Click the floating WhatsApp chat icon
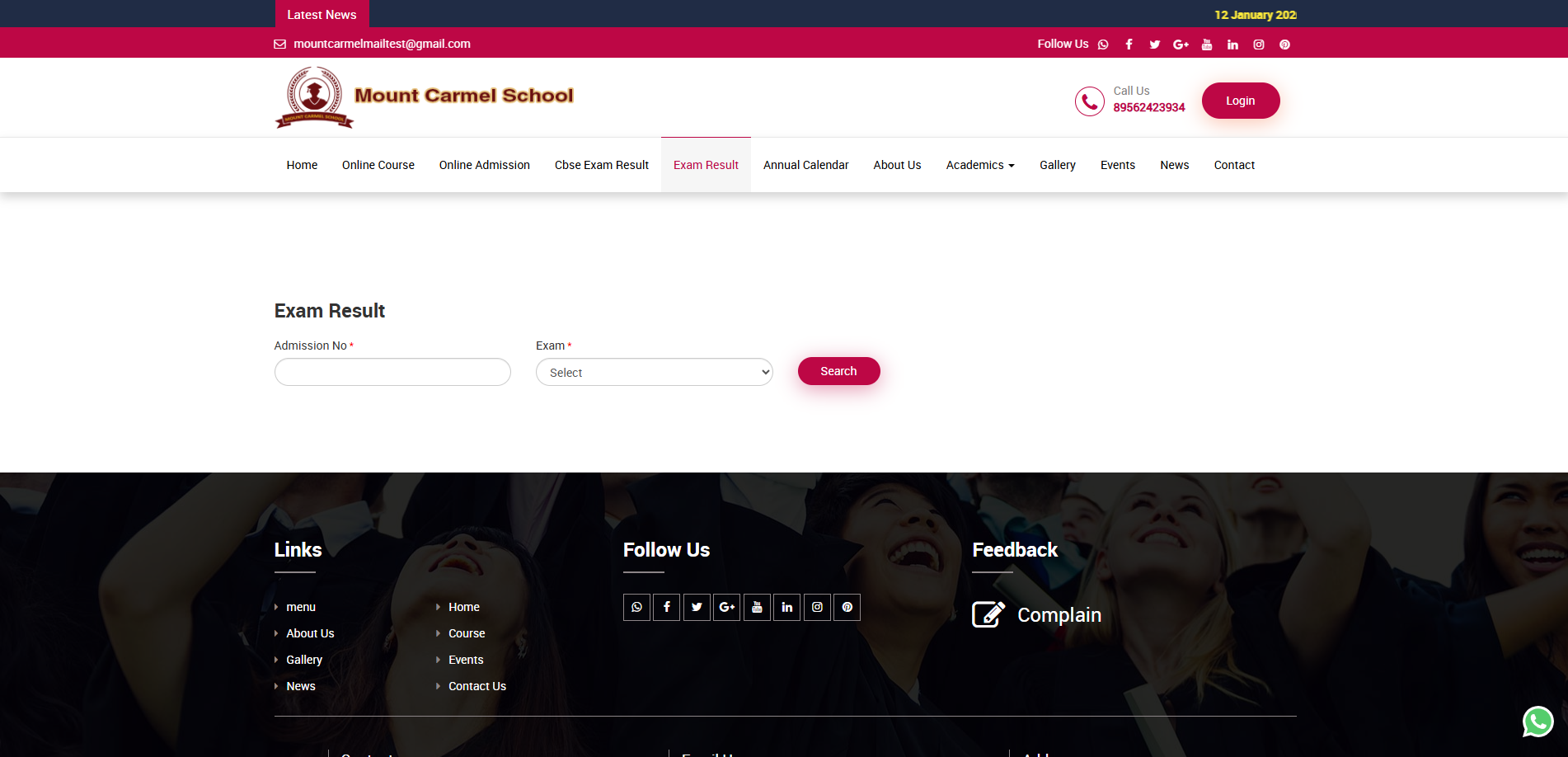 pos(1537,722)
